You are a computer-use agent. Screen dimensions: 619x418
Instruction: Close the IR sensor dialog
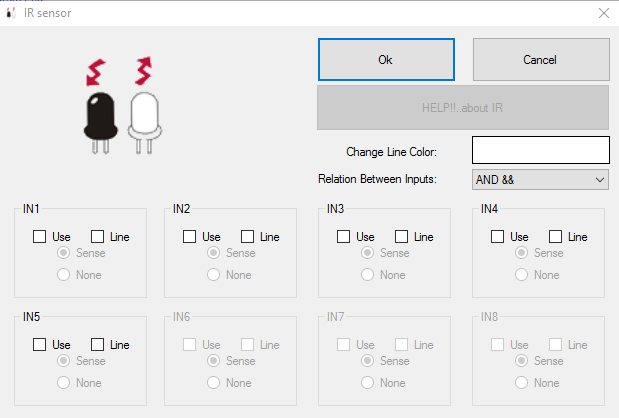point(604,13)
